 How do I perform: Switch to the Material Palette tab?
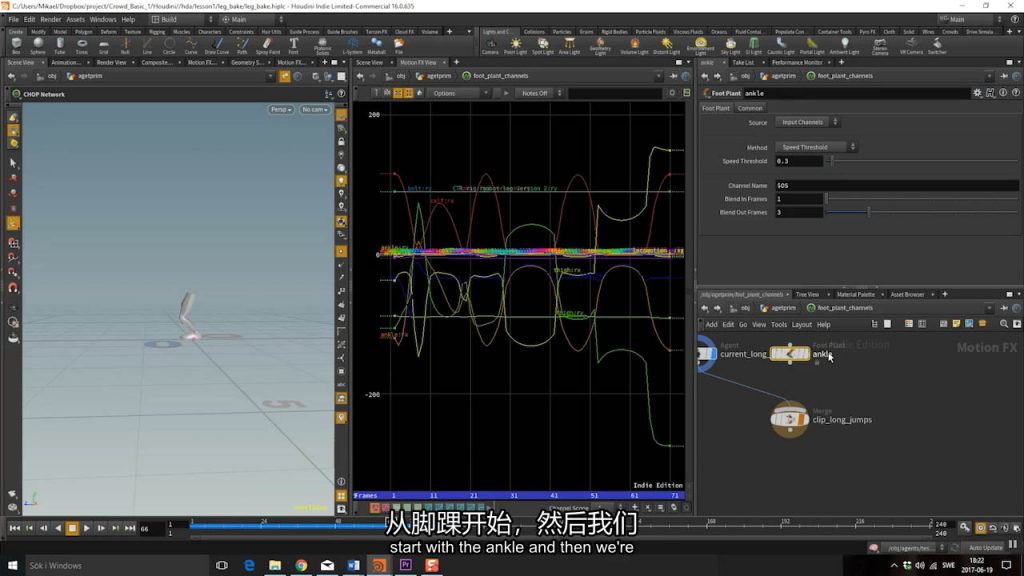[855, 295]
